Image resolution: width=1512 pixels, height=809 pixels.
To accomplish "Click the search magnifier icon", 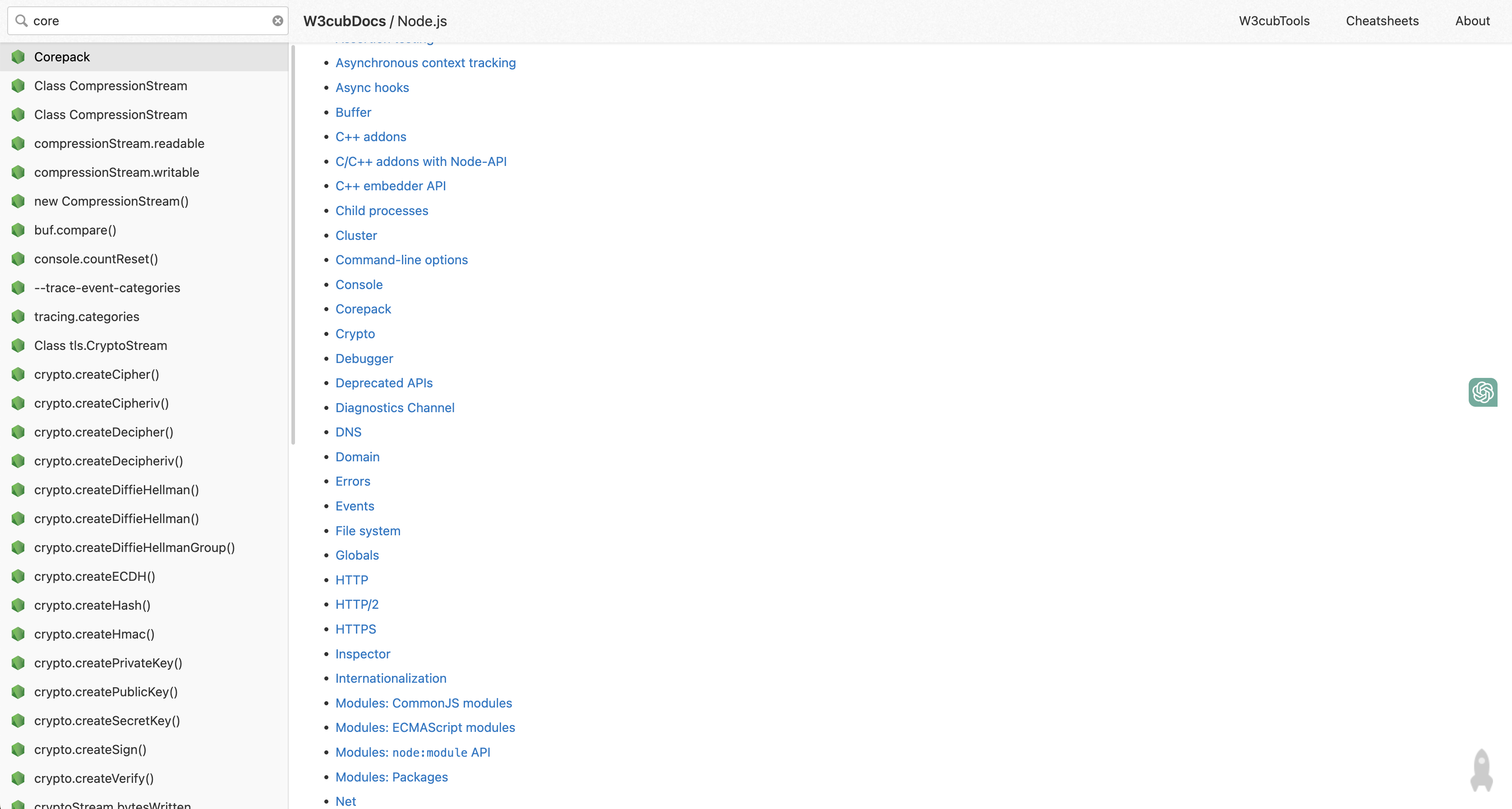I will click(22, 21).
